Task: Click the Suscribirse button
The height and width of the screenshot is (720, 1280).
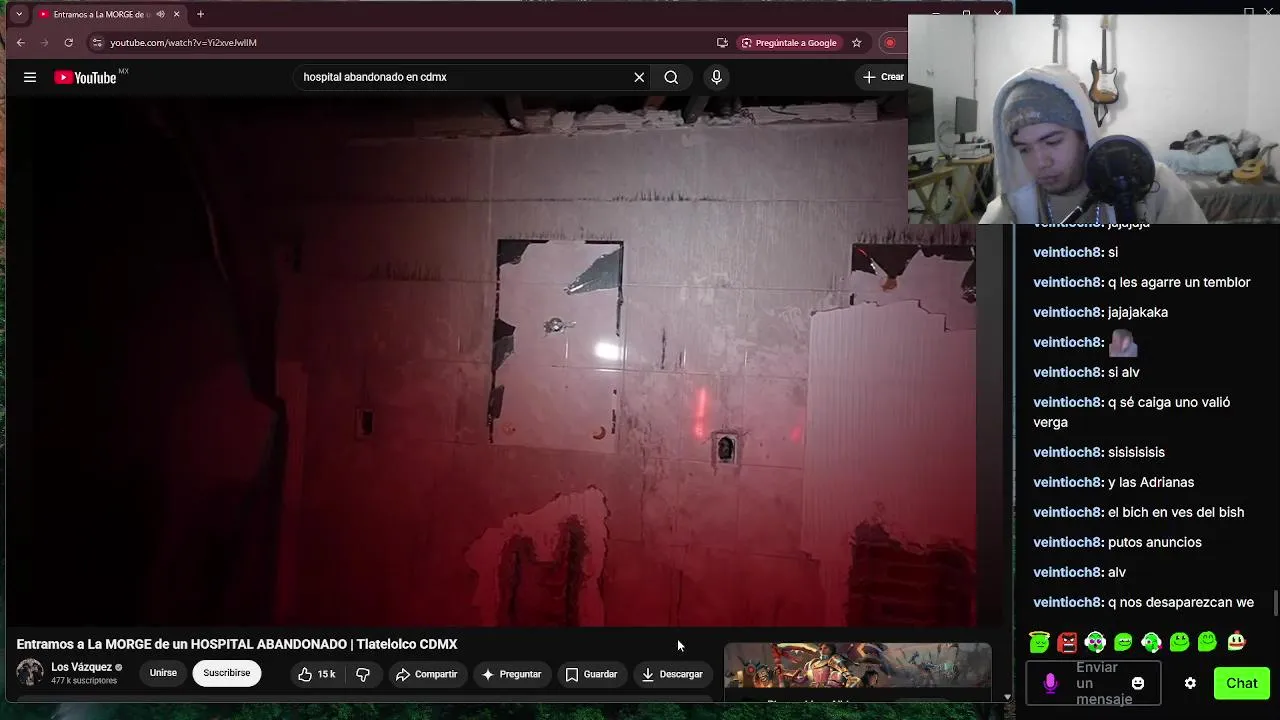Action: [x=227, y=673]
